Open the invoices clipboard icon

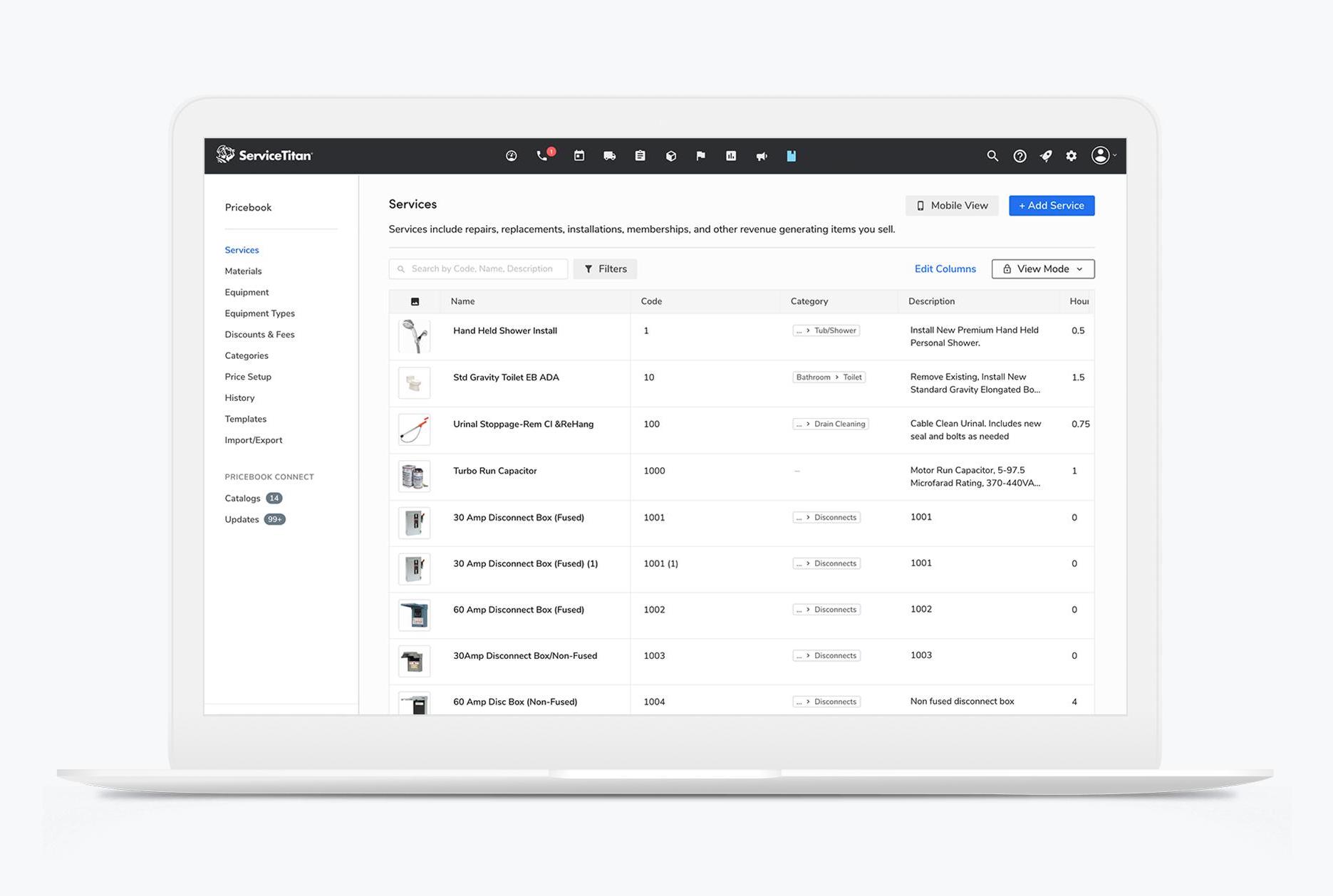click(x=640, y=155)
